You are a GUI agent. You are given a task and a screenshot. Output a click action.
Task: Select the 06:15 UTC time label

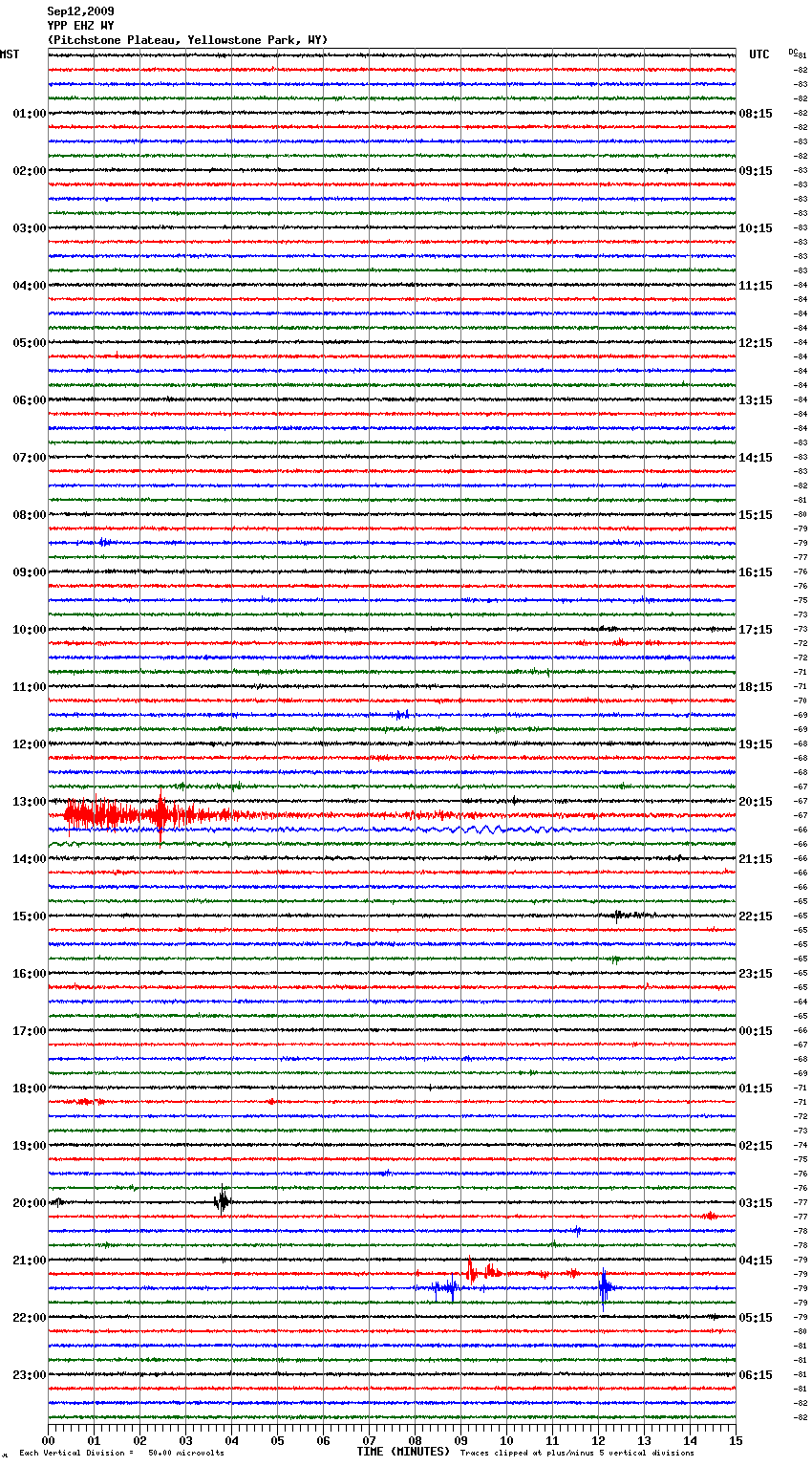pos(756,1375)
